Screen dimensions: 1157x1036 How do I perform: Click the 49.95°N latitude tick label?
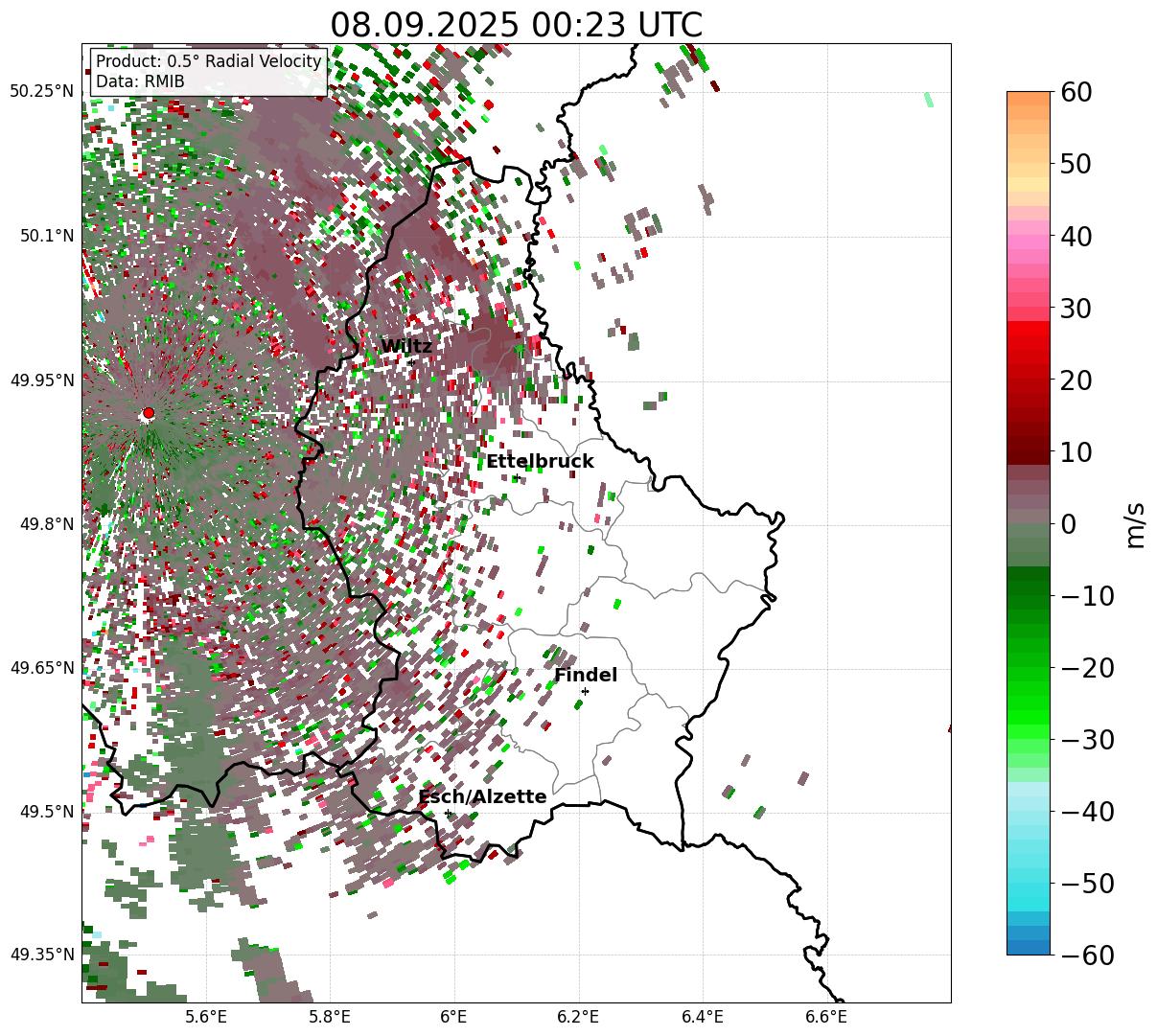41,380
